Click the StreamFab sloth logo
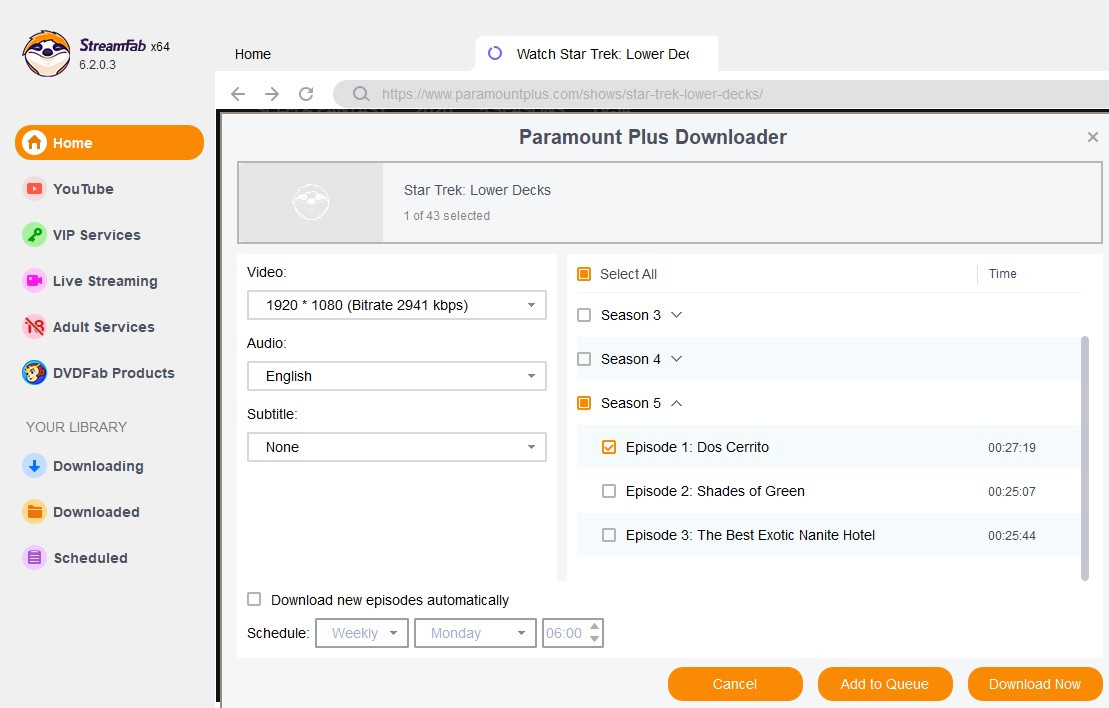The width and height of the screenshot is (1109, 708). 47,54
